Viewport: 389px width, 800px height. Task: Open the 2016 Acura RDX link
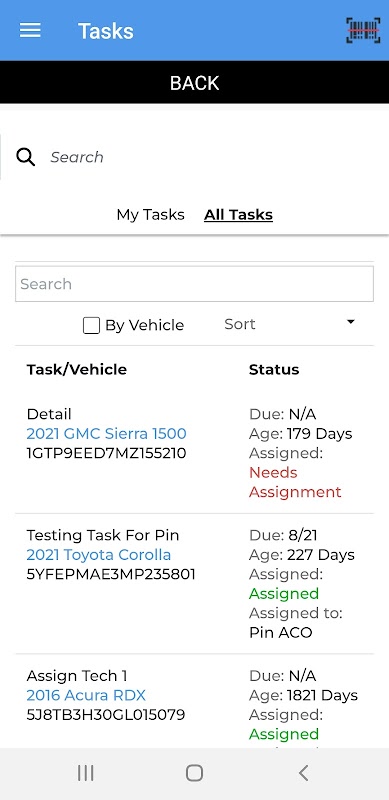point(86,695)
